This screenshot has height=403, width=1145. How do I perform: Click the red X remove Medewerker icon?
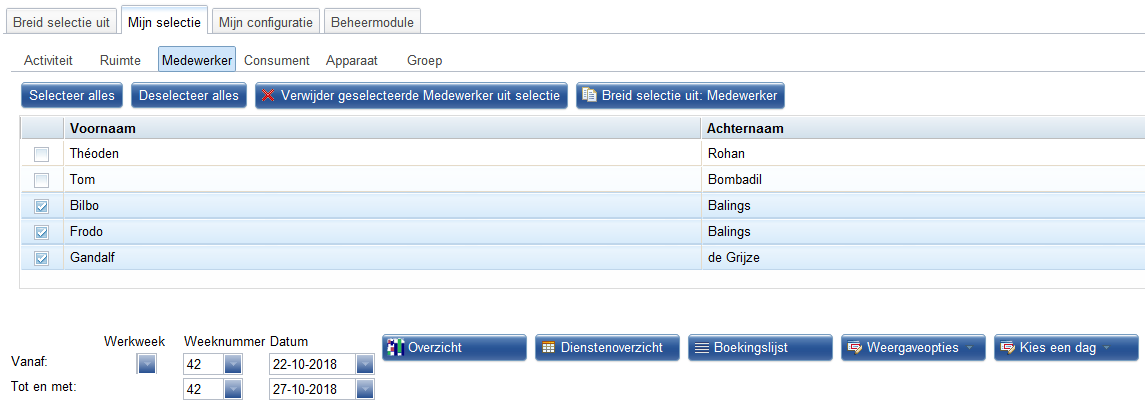[x=268, y=96]
